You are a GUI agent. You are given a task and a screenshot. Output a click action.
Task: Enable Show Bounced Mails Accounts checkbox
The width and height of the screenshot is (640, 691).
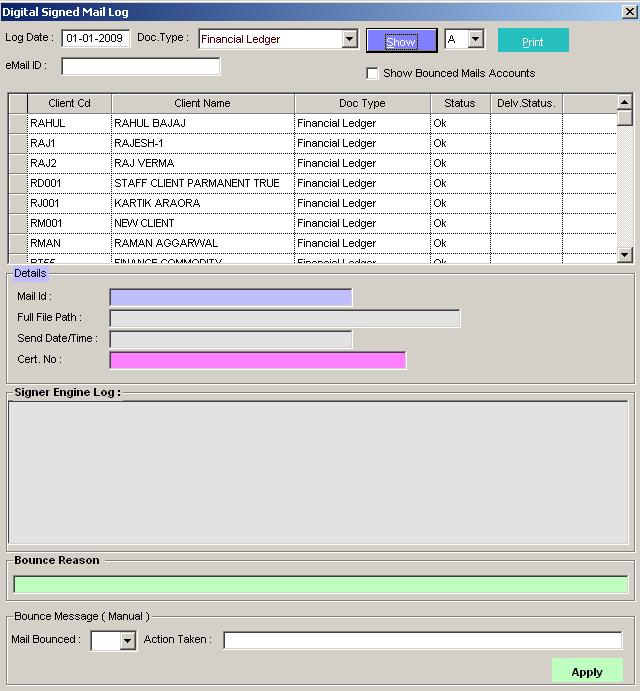pos(373,73)
